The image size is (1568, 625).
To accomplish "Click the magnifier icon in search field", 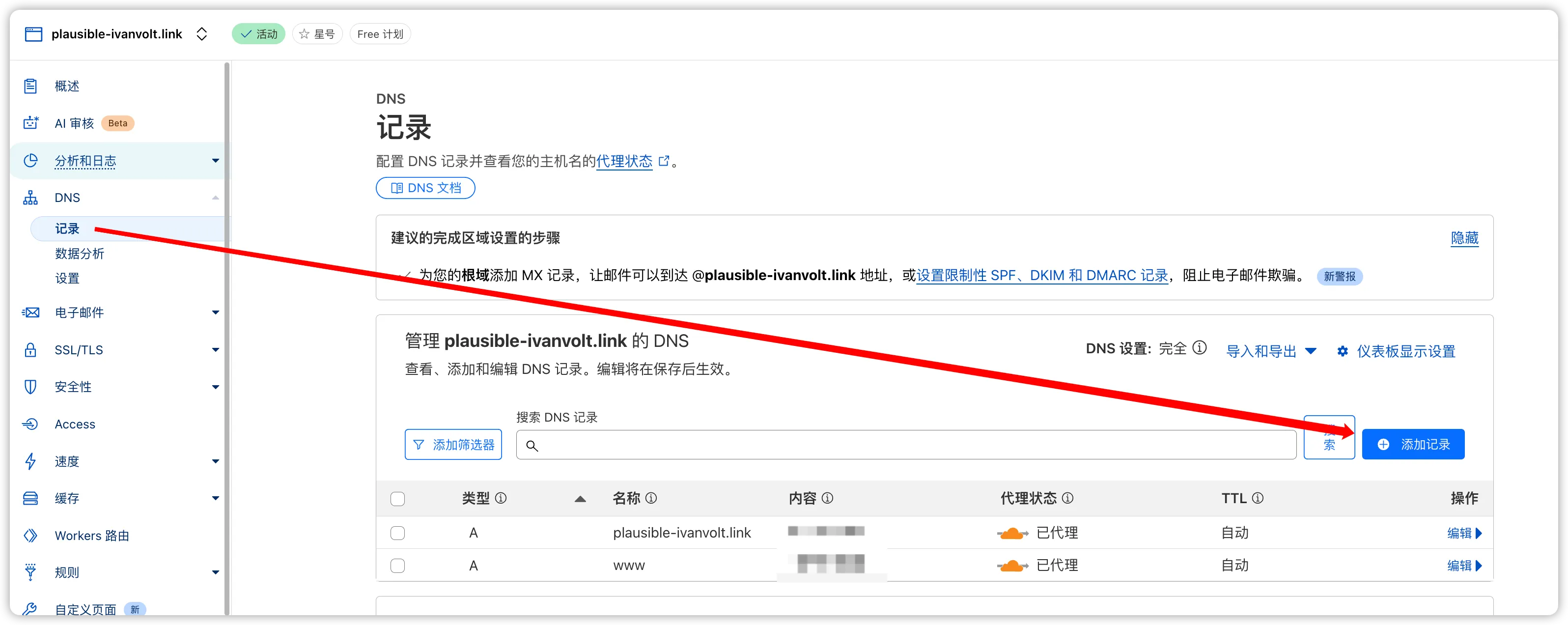I will pyautogui.click(x=532, y=446).
